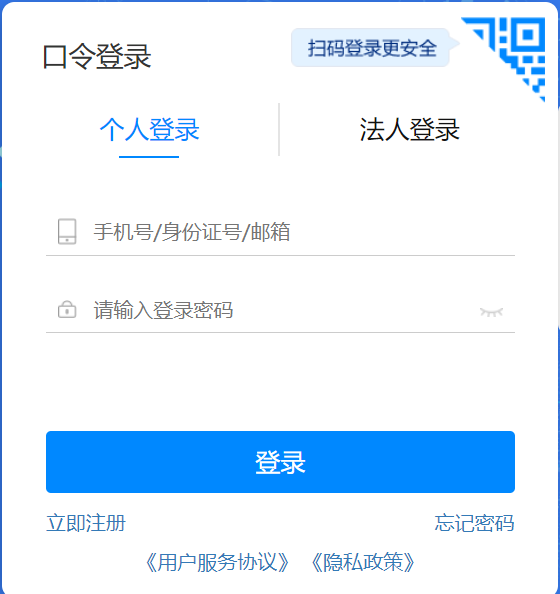Click the lock icon beside password field
Image resolution: width=560 pixels, height=594 pixels.
click(67, 309)
